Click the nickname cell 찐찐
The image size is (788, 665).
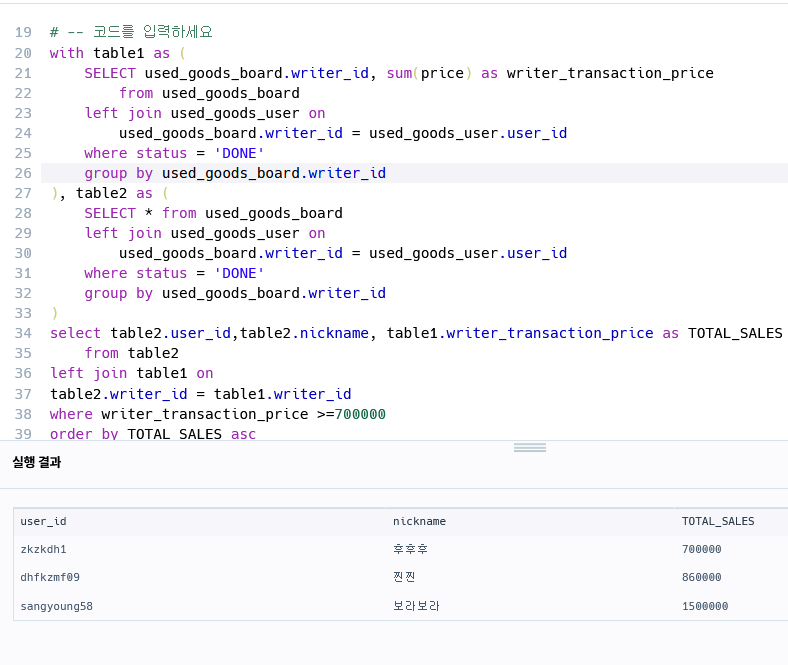[404, 578]
